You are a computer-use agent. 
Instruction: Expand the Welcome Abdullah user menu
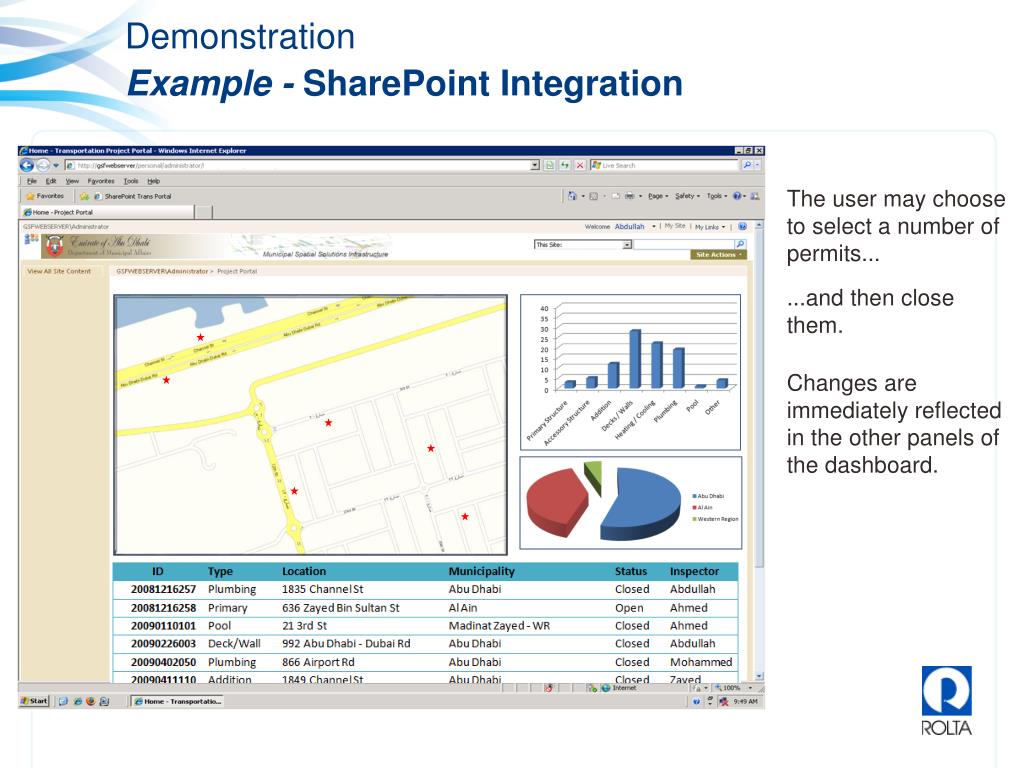tap(654, 227)
